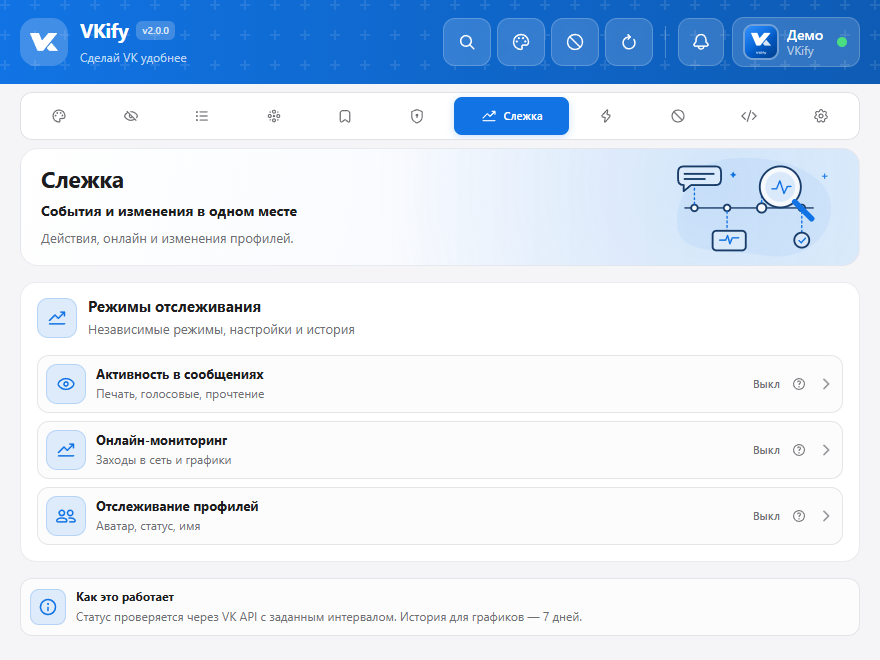Click Выкл status for Онлайн-мониторинг
Image resolution: width=880 pixels, height=660 pixels.
(x=766, y=450)
